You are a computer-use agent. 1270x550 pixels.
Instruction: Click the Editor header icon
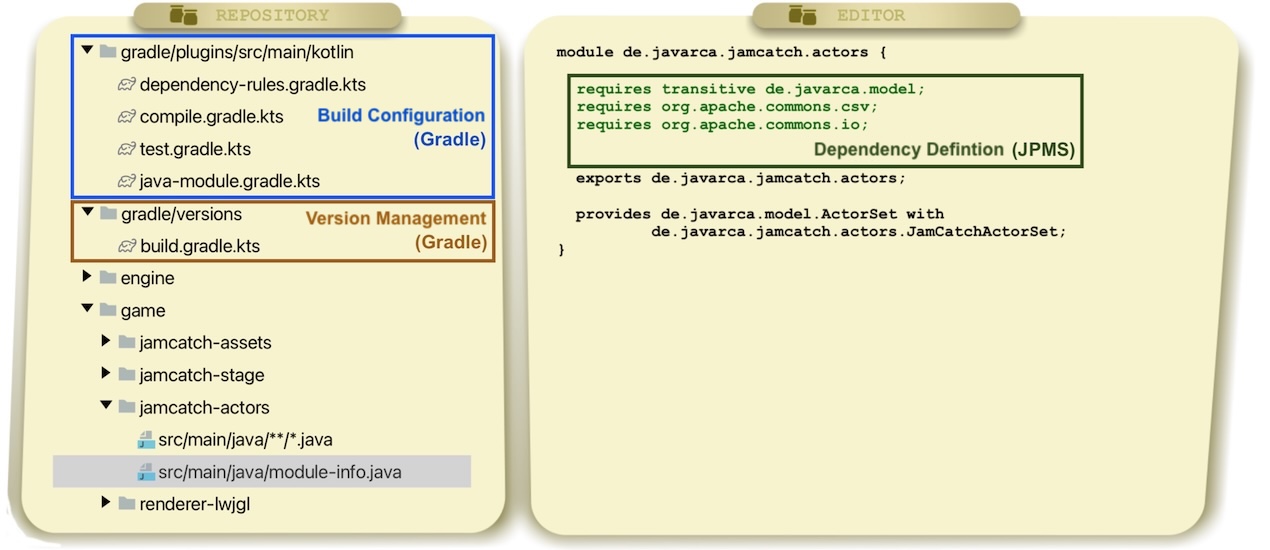coord(802,15)
